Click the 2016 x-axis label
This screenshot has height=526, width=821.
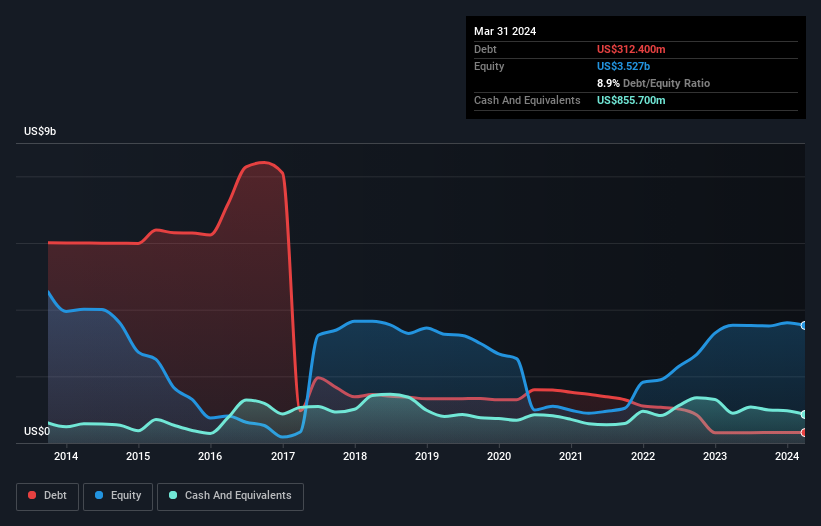point(210,456)
